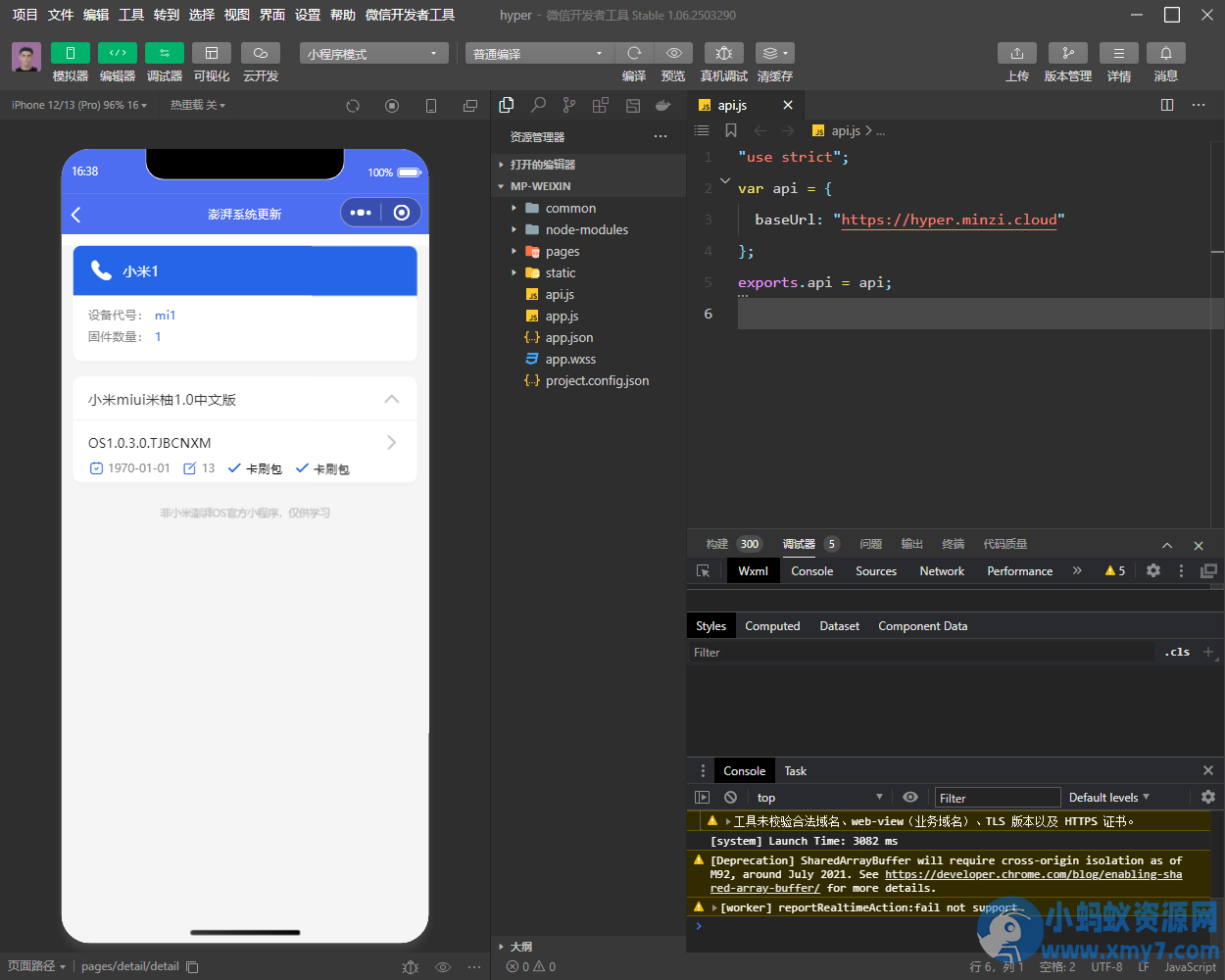The image size is (1225, 980).
Task: Toggle the simulator phone frame icon
Action: [431, 106]
